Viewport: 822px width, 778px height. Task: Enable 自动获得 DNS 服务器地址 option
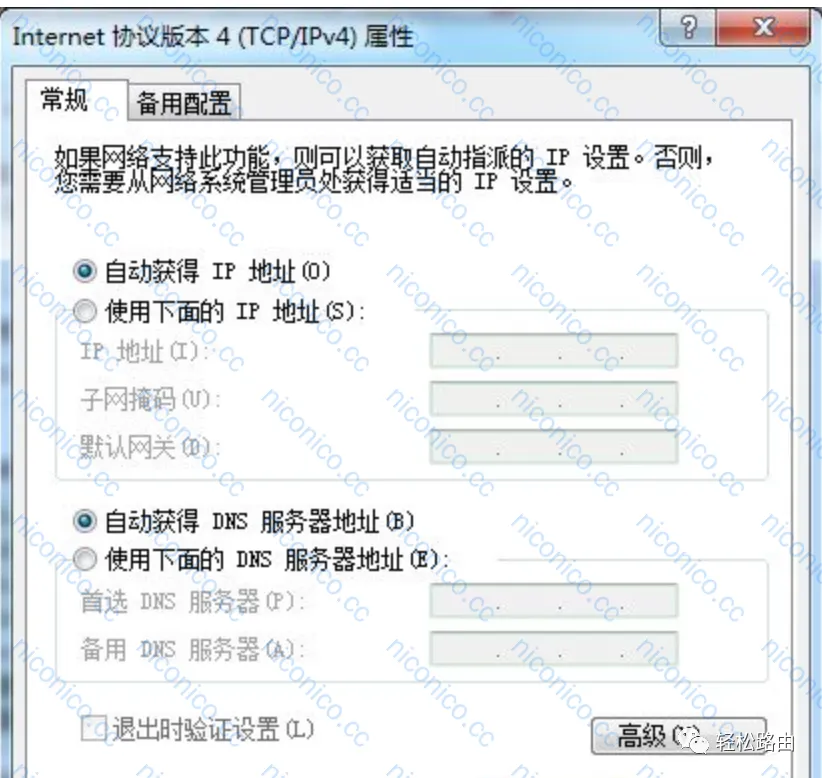click(84, 522)
